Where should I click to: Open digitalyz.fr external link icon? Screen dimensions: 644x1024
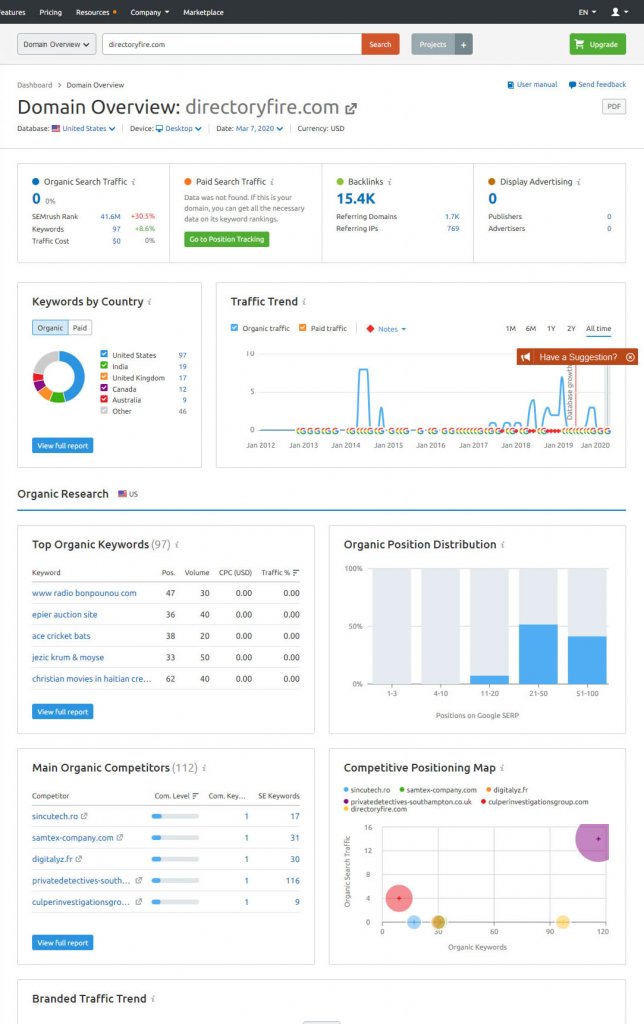pos(78,859)
